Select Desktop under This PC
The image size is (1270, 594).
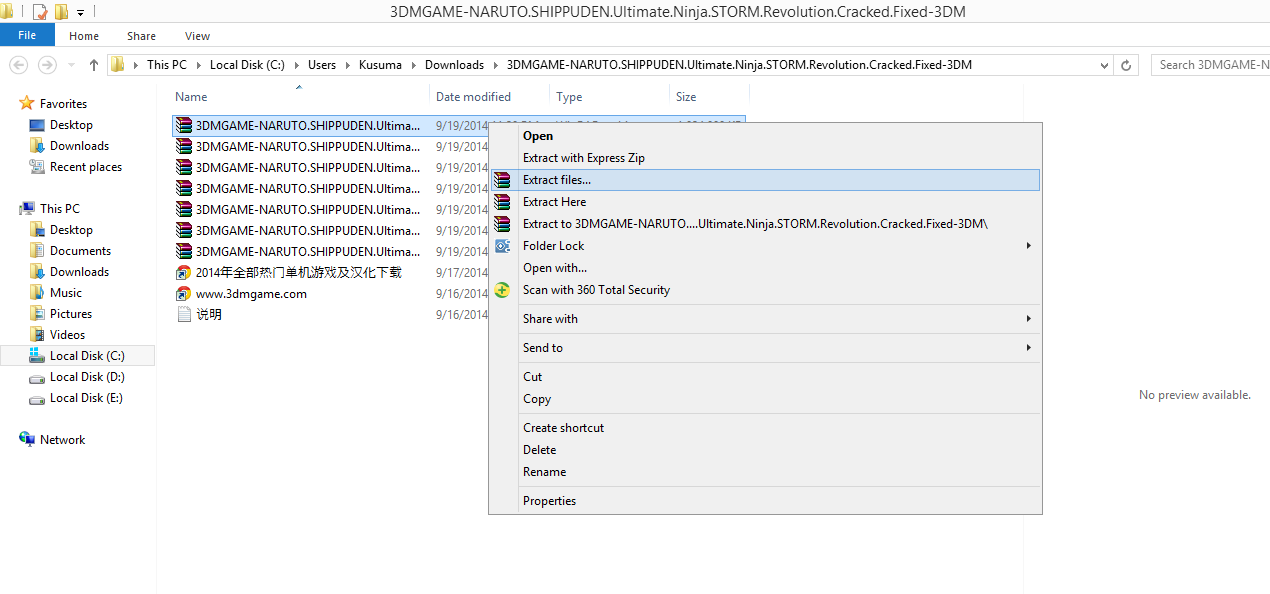pyautogui.click(x=71, y=230)
